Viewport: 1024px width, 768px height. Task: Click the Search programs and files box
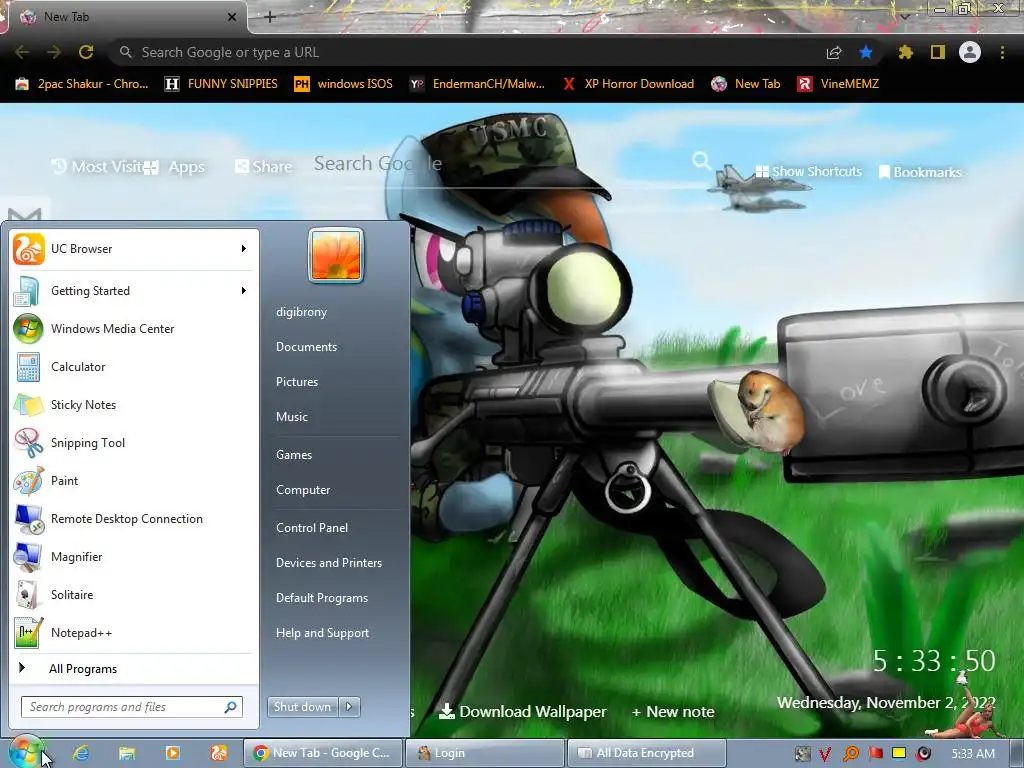132,707
